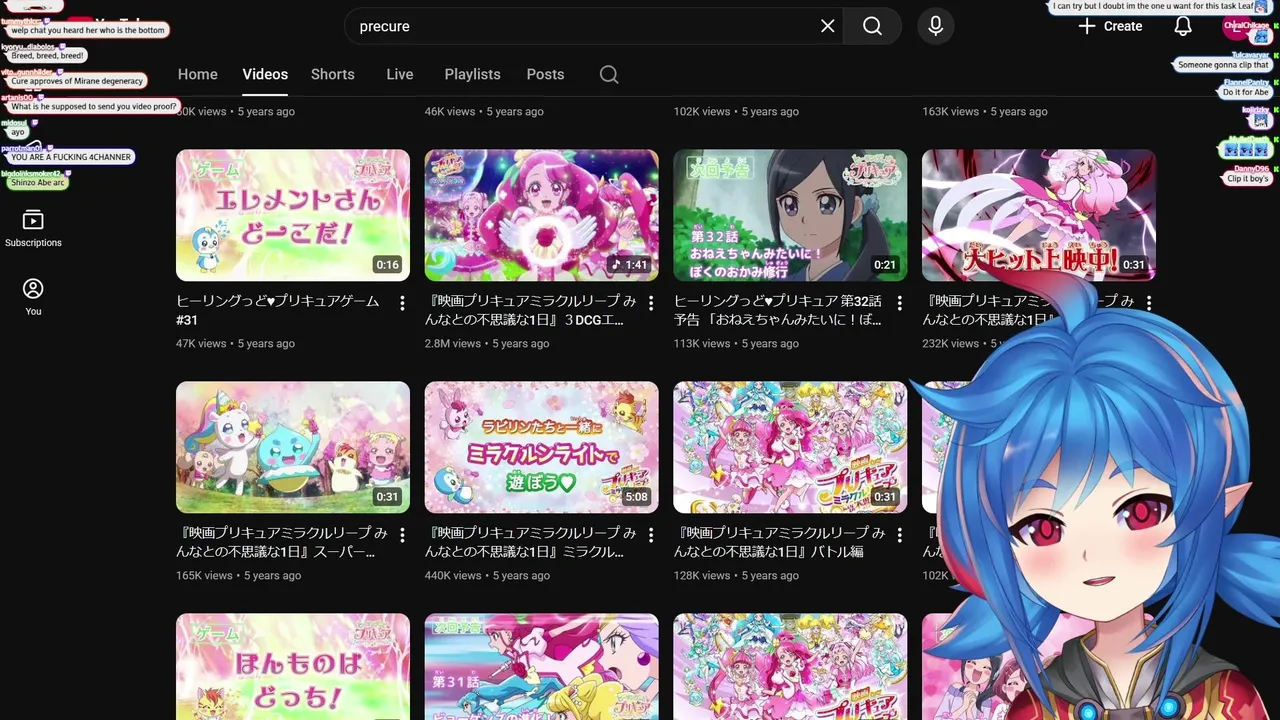Screen dimensions: 1280x720
Task: Click chat message "Cure approves of Mirane degeneracy"
Action: point(77,81)
